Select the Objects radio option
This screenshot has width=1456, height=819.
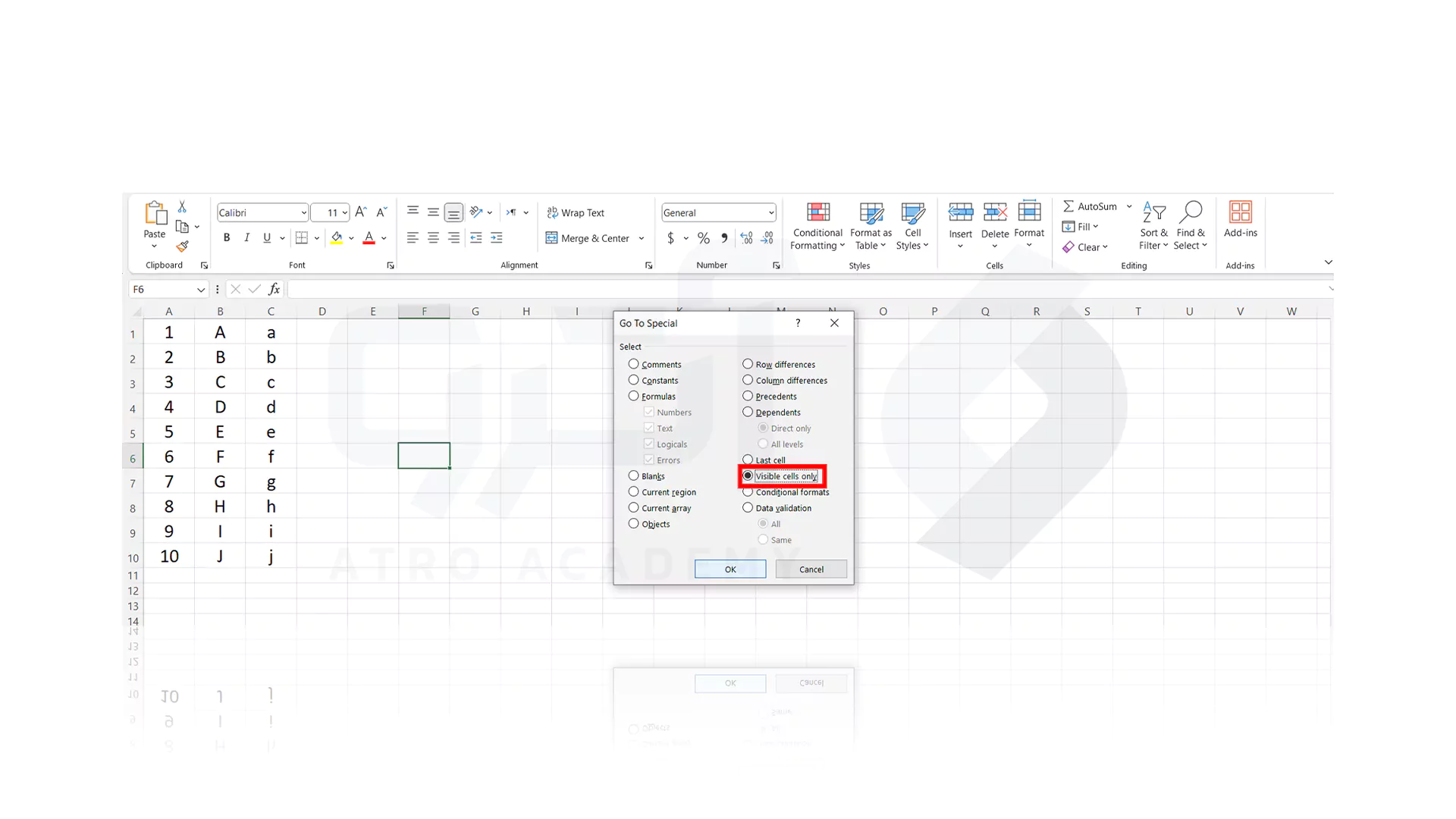634,524
